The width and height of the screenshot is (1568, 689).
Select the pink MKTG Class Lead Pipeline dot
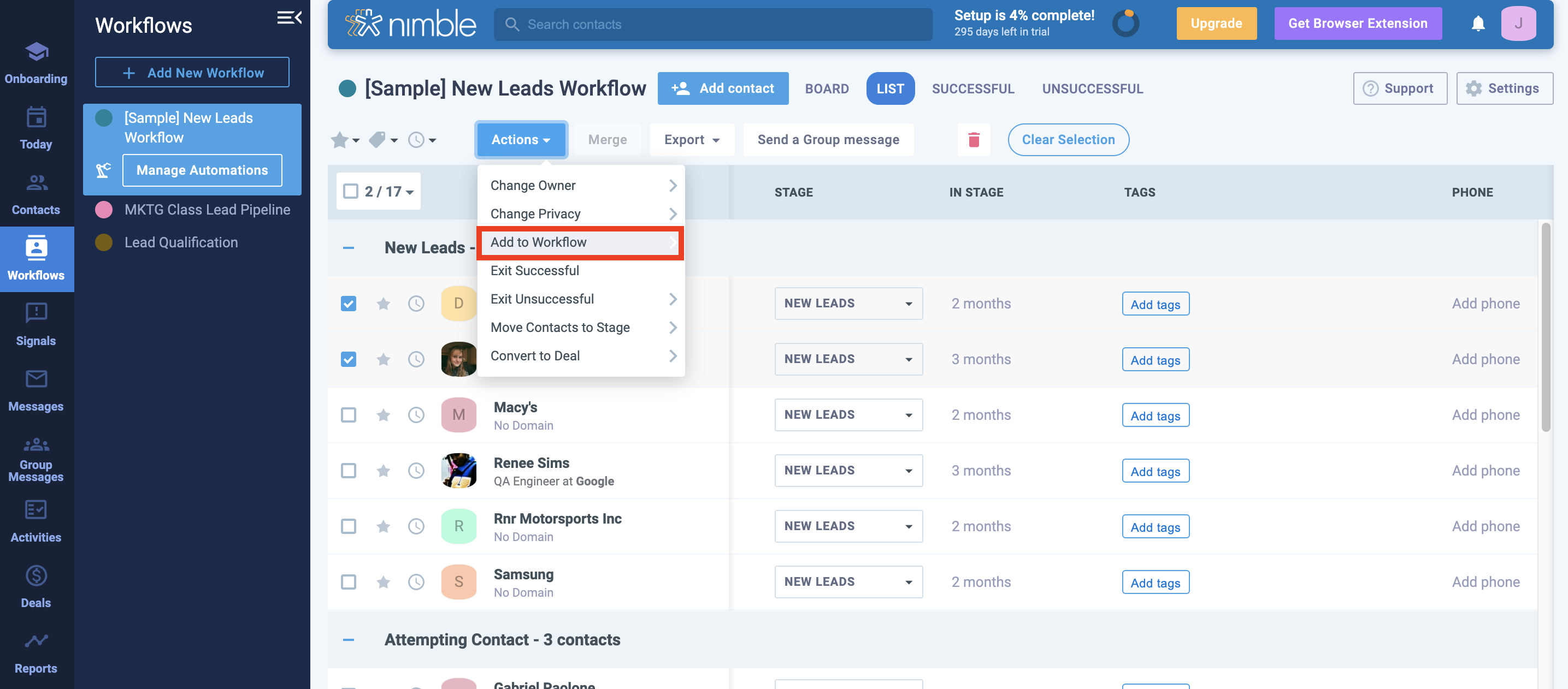point(104,210)
